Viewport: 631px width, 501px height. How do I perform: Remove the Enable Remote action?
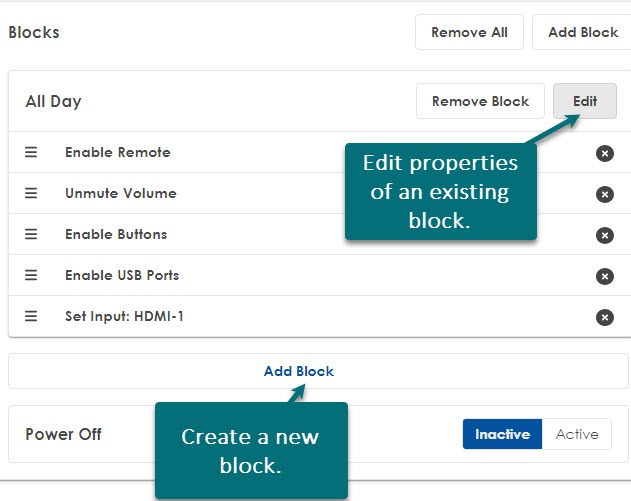coord(604,153)
